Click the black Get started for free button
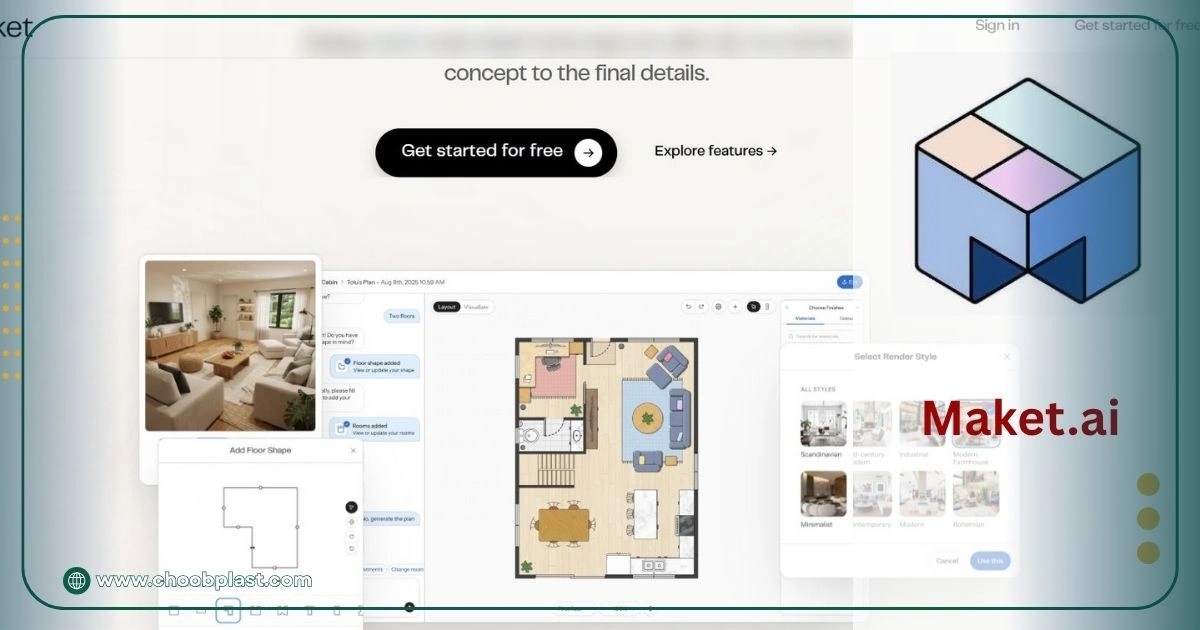The image size is (1200, 630). click(496, 152)
